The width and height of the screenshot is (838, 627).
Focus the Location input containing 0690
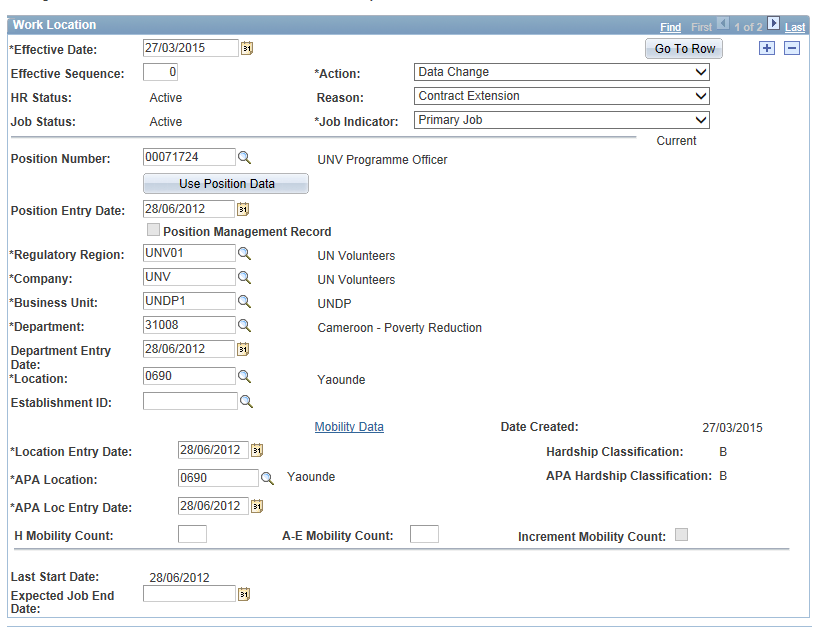click(x=189, y=376)
